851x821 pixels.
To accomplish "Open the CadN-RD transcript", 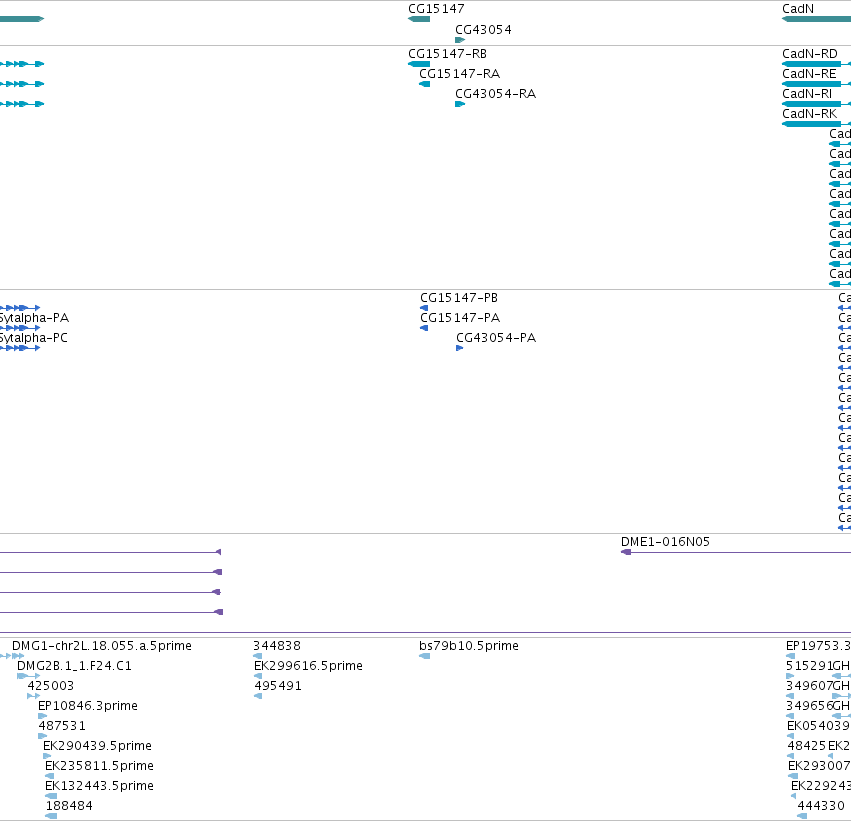I will pyautogui.click(x=809, y=54).
